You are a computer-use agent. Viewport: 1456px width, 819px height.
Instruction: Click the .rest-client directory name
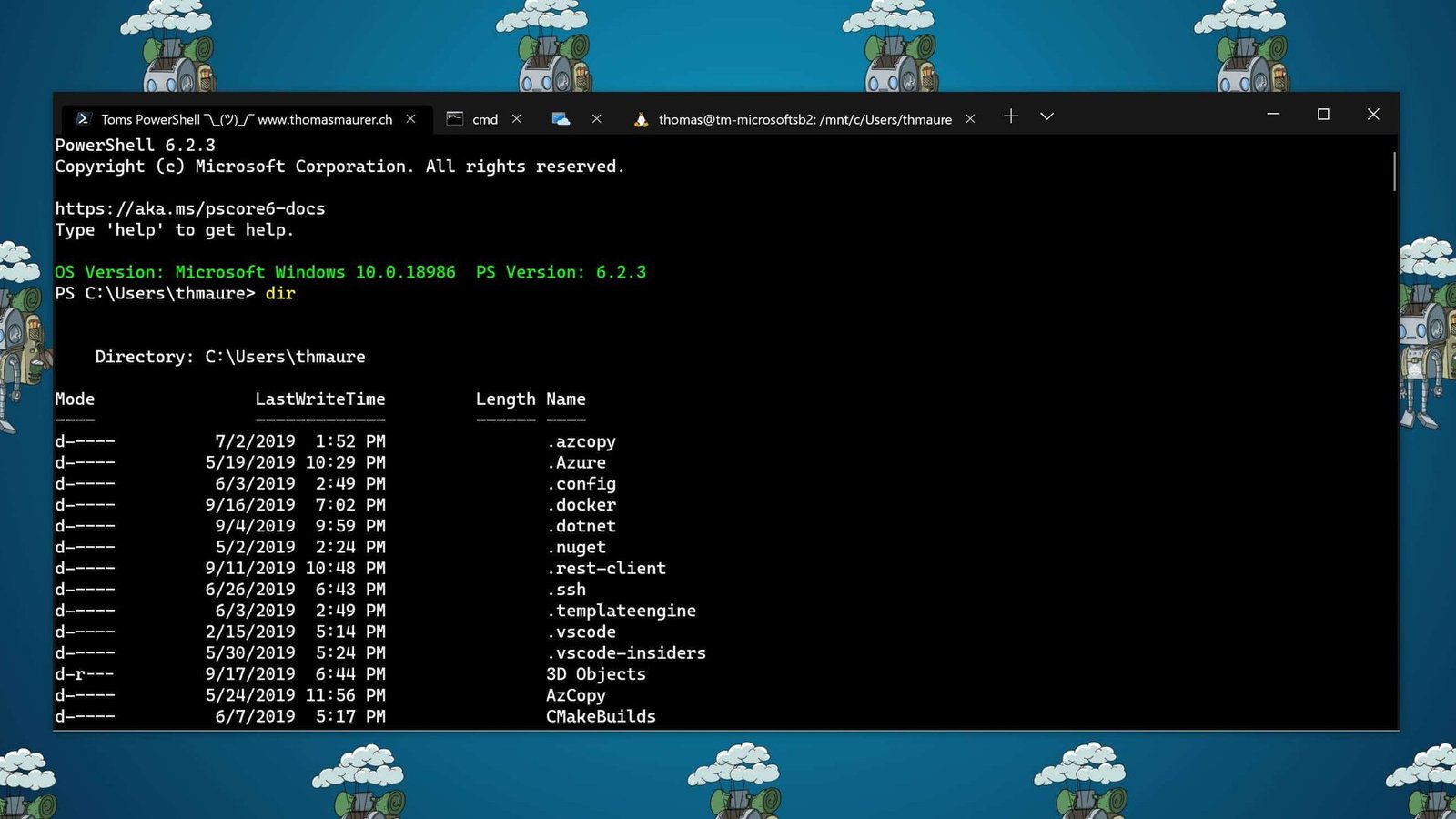[606, 568]
